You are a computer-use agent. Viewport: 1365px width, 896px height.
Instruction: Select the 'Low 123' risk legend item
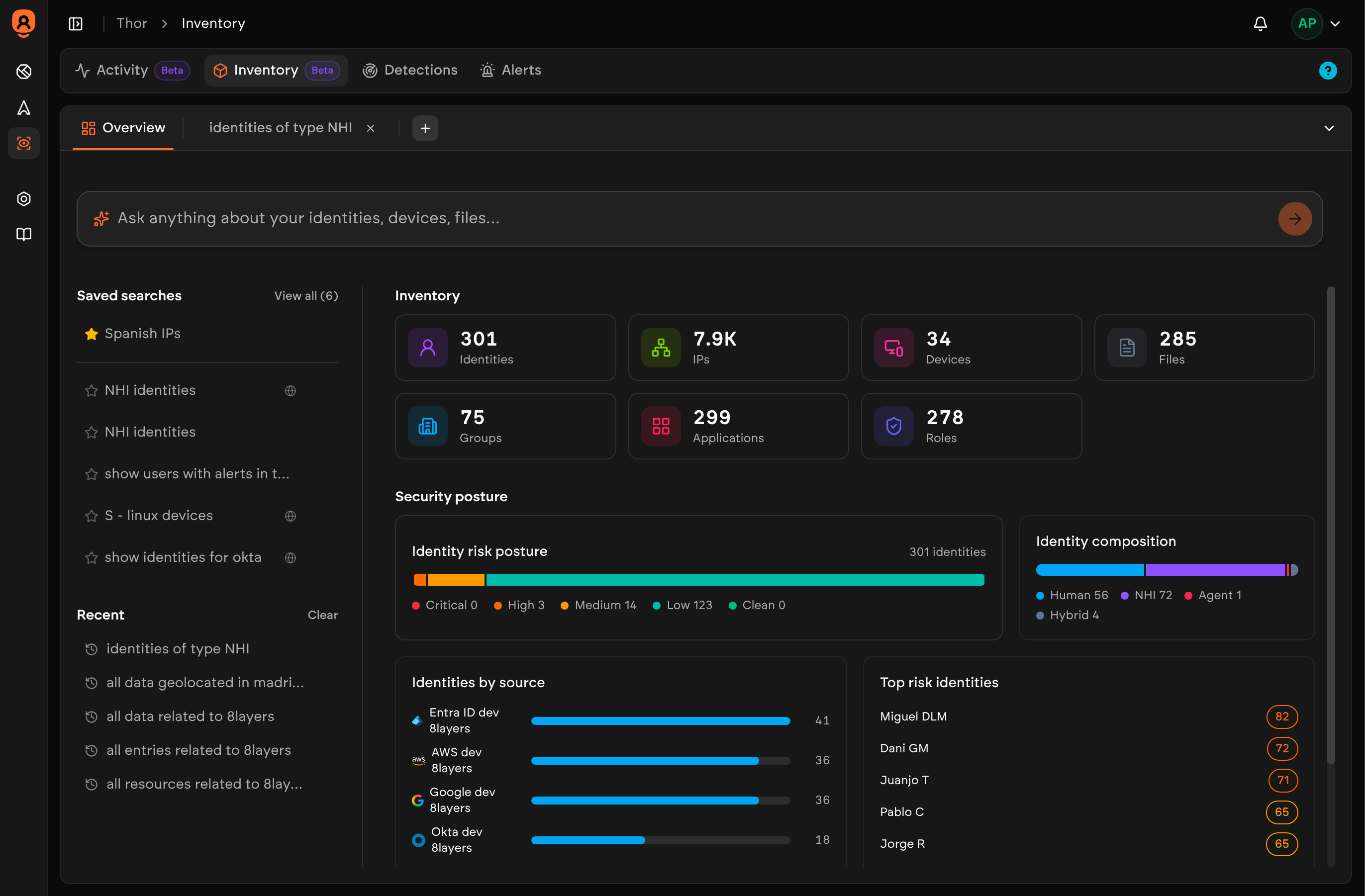[x=682, y=605]
